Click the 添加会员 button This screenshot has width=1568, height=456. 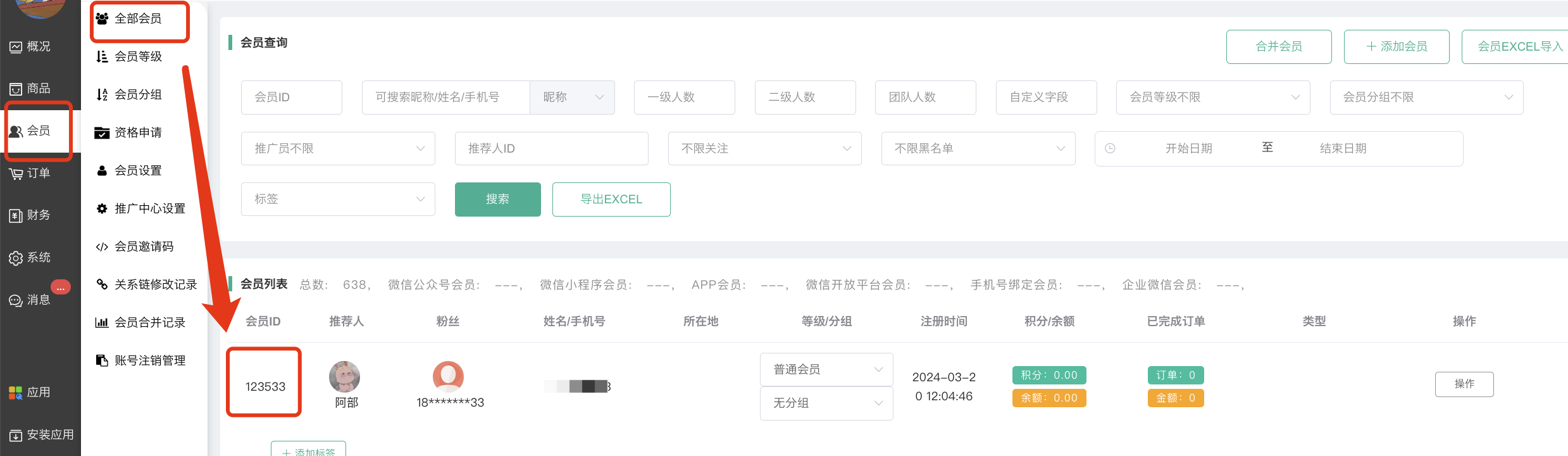tap(1396, 47)
